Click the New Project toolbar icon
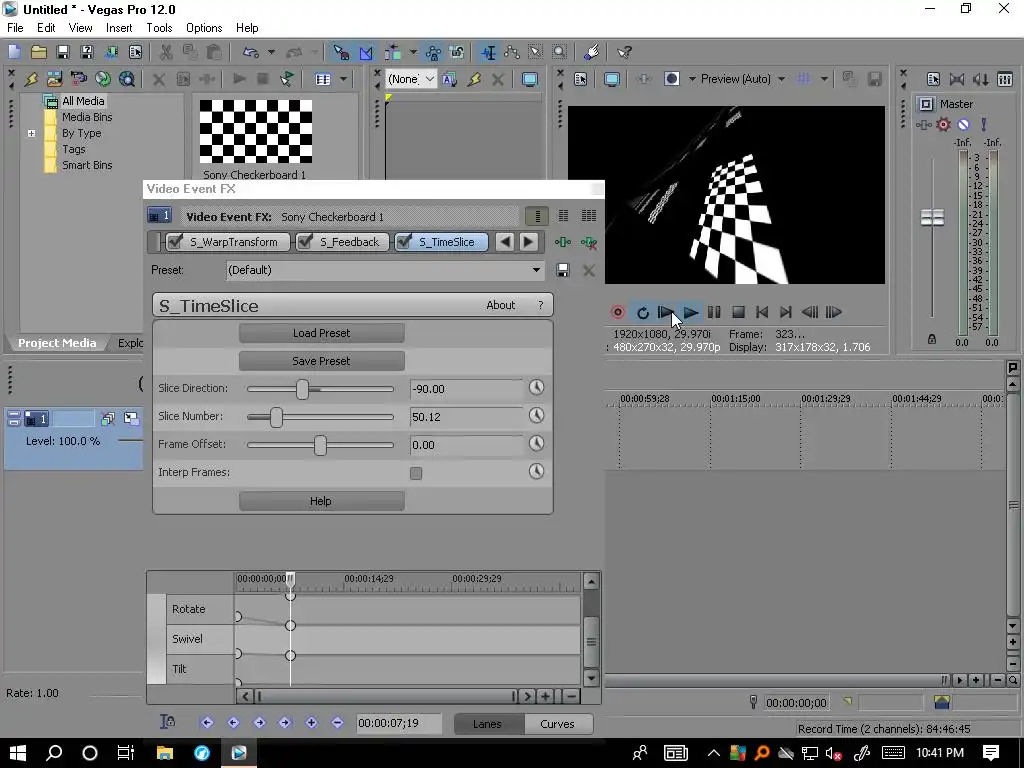The image size is (1024, 768). (14, 52)
